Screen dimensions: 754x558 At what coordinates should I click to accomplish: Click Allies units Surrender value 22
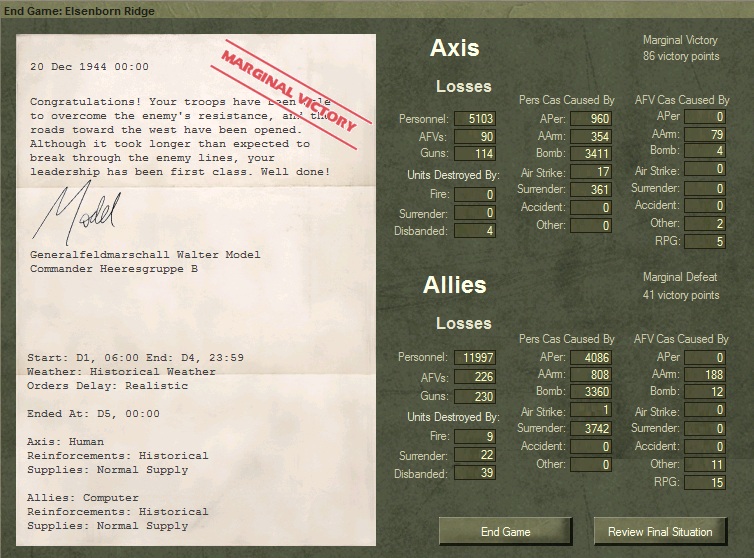click(475, 455)
